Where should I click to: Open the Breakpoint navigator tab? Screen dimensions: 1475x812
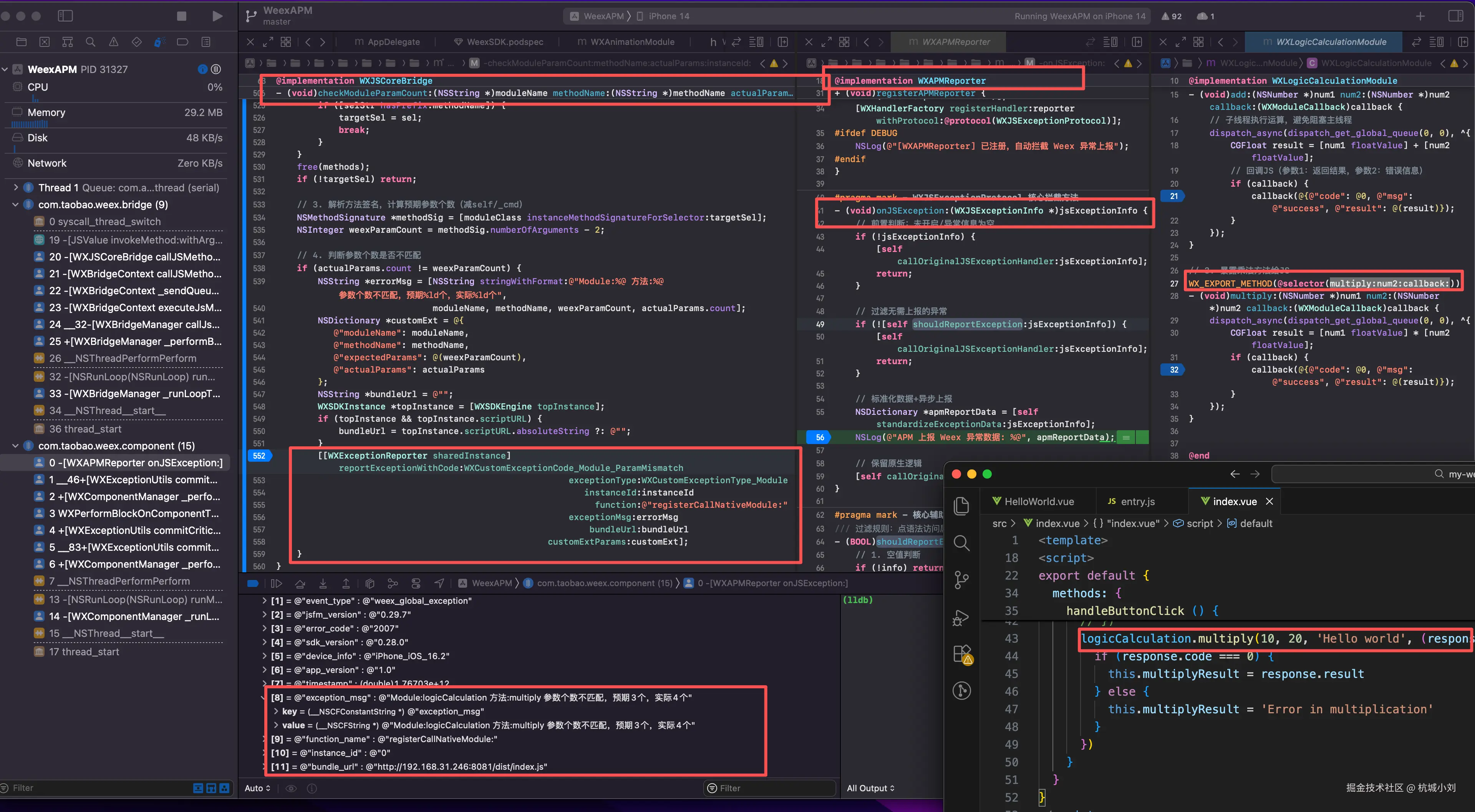coord(183,42)
